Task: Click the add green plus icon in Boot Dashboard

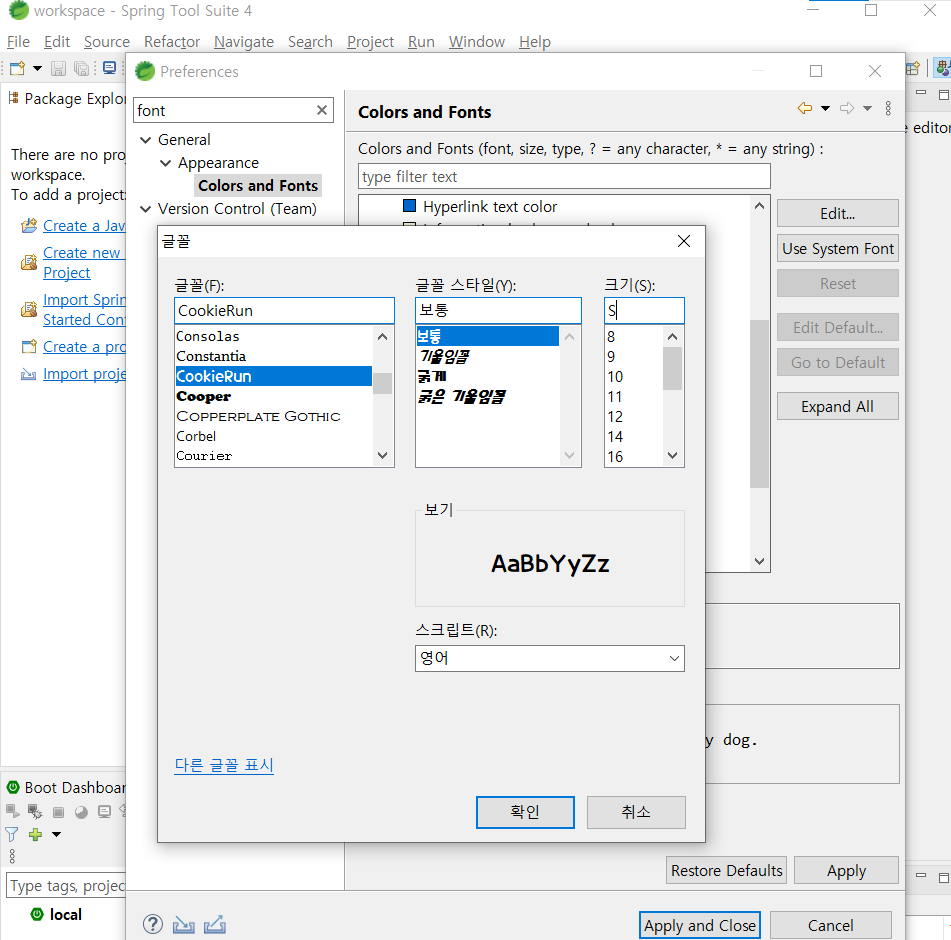Action: tap(35, 834)
